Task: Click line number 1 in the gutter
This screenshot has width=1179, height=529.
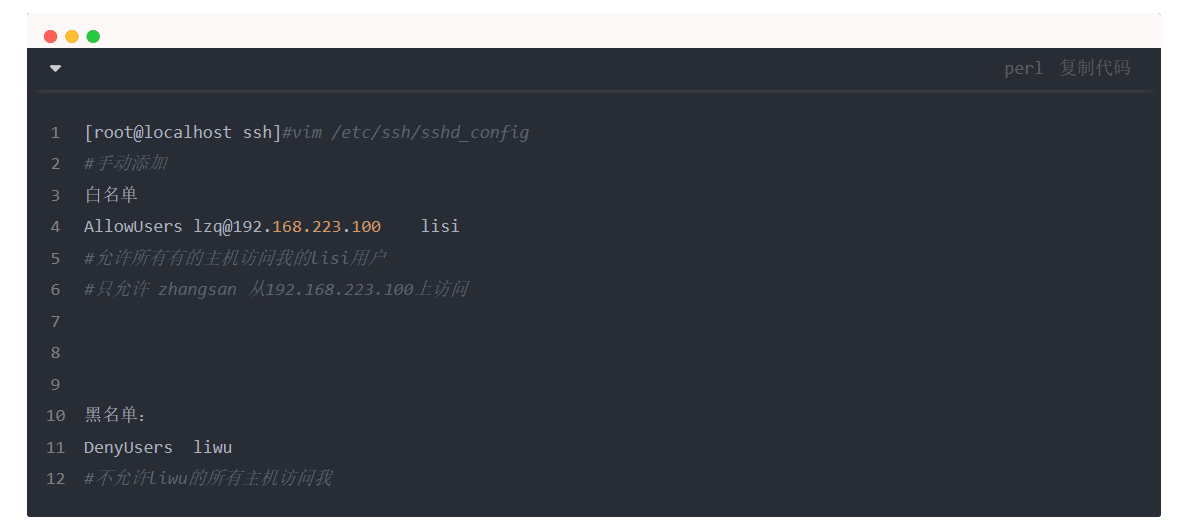Action: point(55,133)
